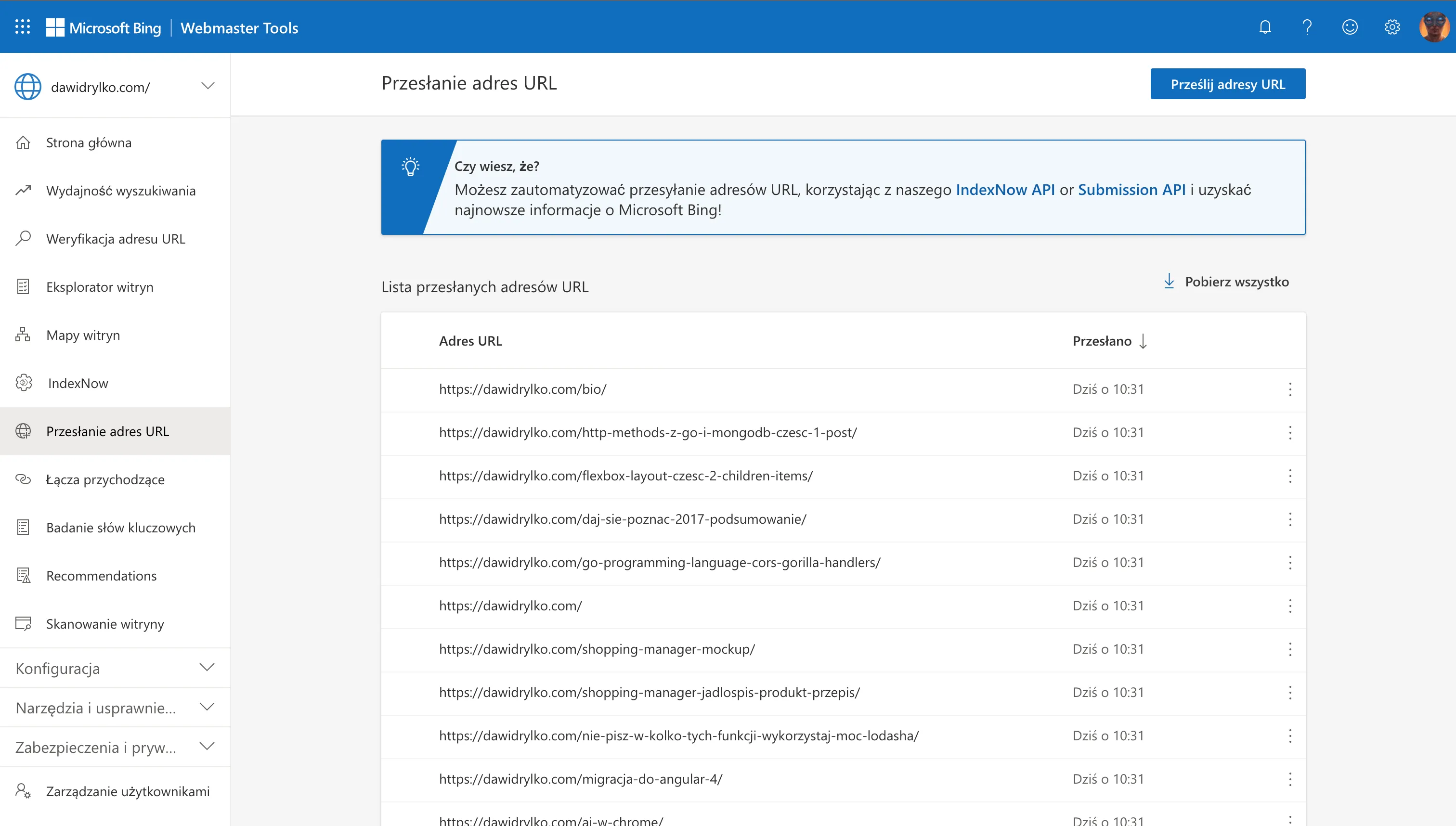
Task: Click the Pobierz wszystko button
Action: [x=1226, y=282]
